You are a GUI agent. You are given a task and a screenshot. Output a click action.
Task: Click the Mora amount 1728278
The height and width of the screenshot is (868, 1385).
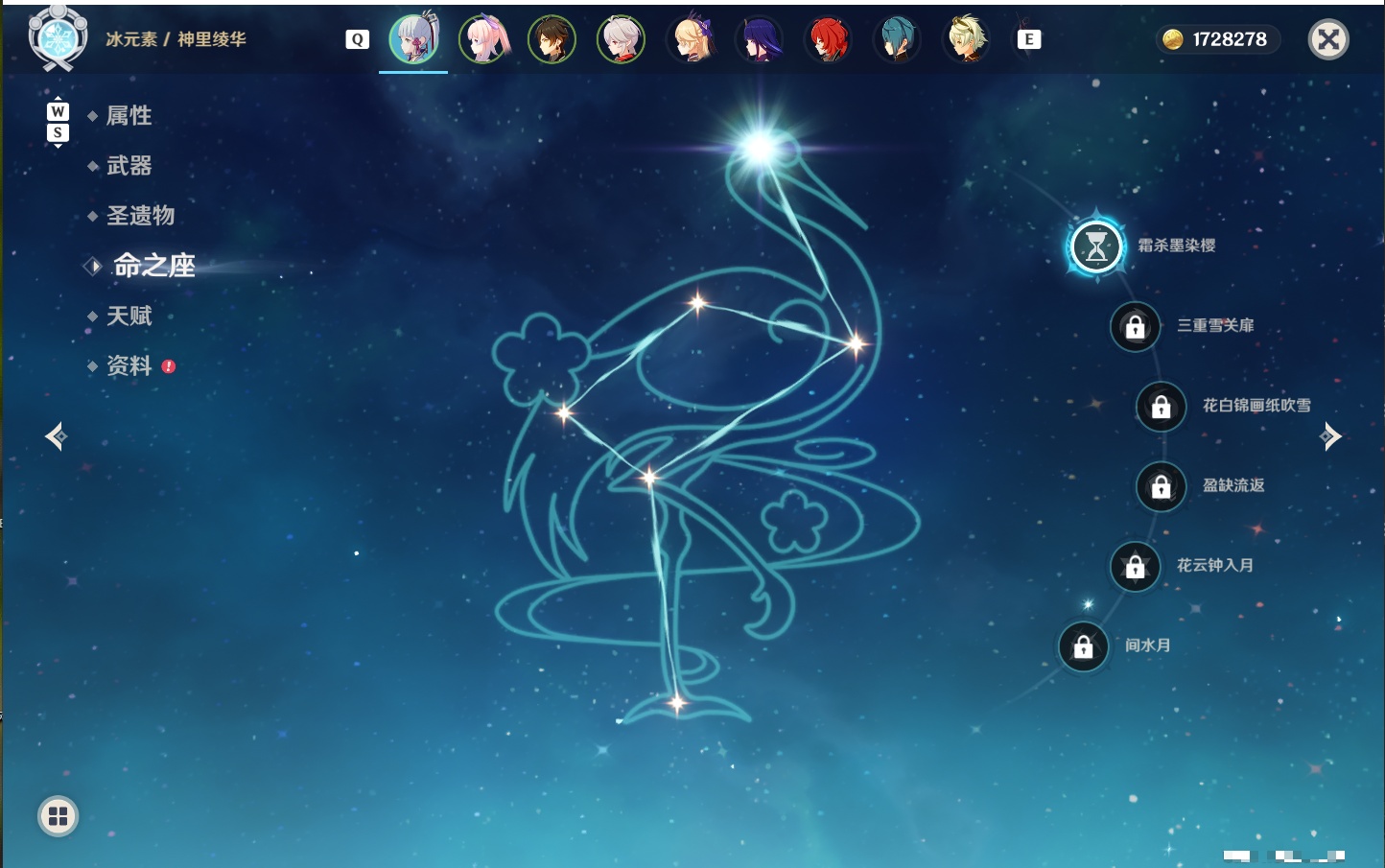1230,39
